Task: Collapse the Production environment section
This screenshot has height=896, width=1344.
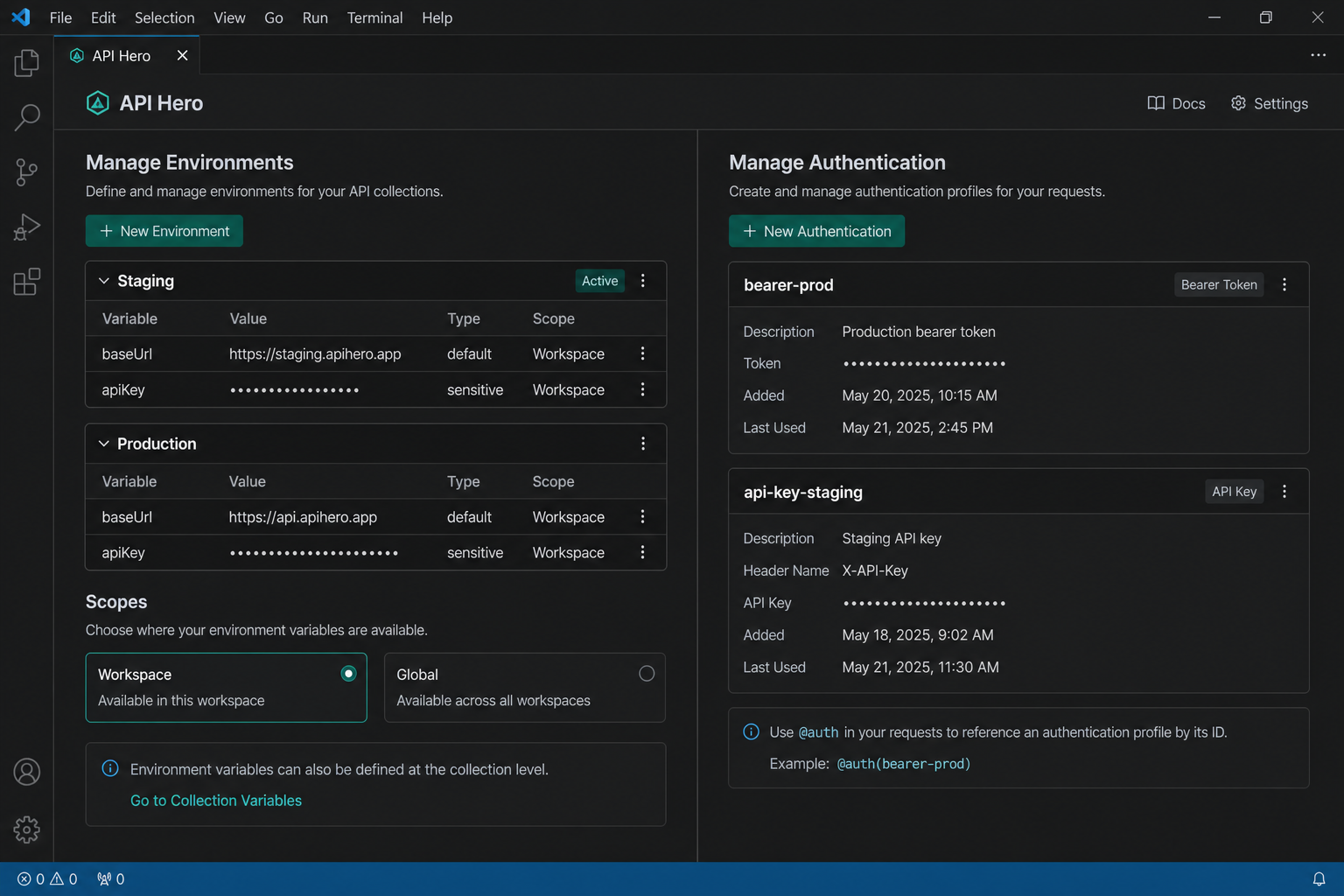Action: (x=104, y=444)
